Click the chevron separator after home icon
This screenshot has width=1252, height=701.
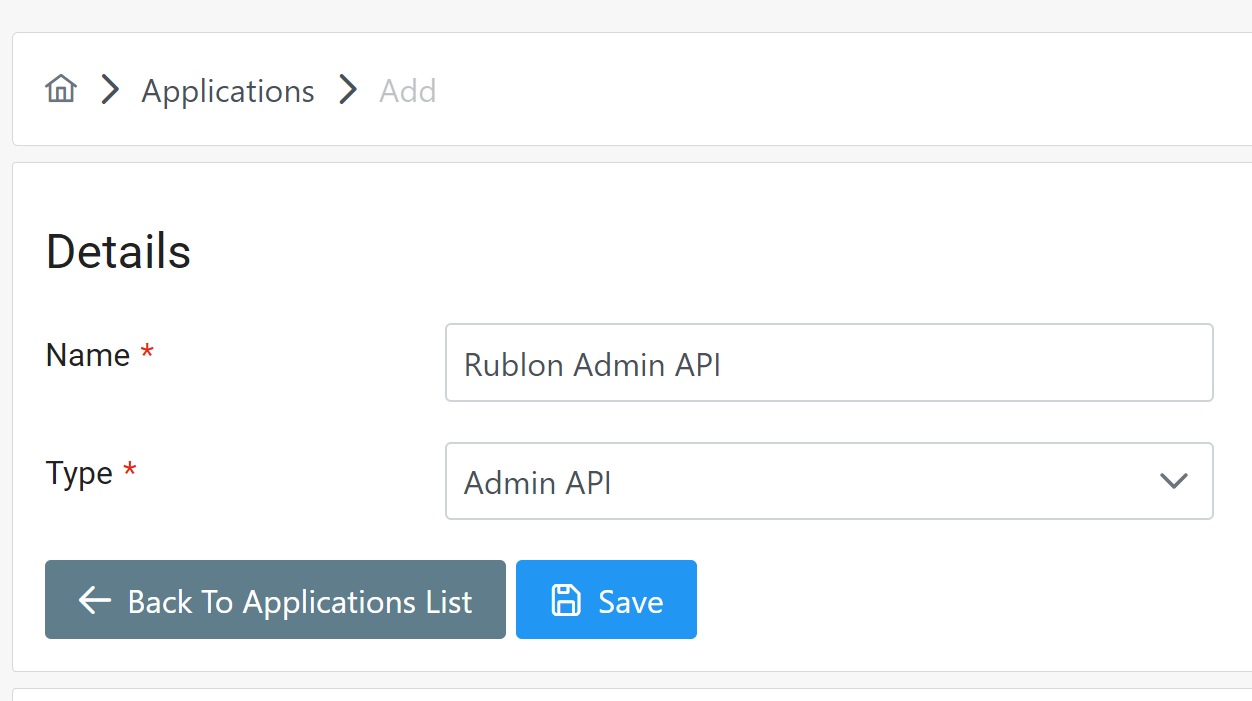(x=110, y=90)
